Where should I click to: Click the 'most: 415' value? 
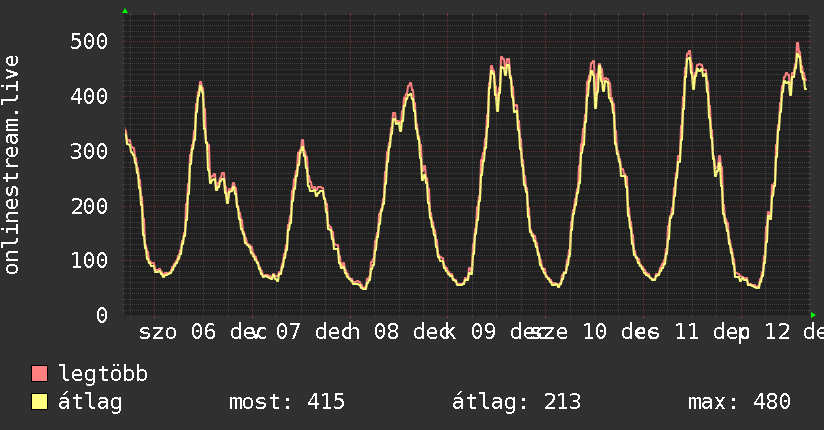287,402
